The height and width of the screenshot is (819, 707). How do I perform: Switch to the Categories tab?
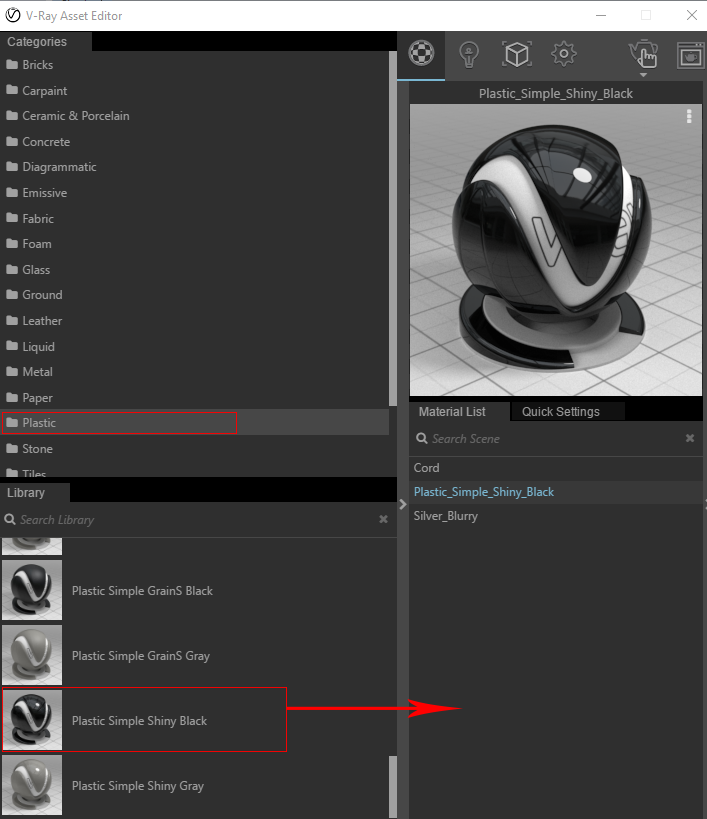pyautogui.click(x=46, y=41)
